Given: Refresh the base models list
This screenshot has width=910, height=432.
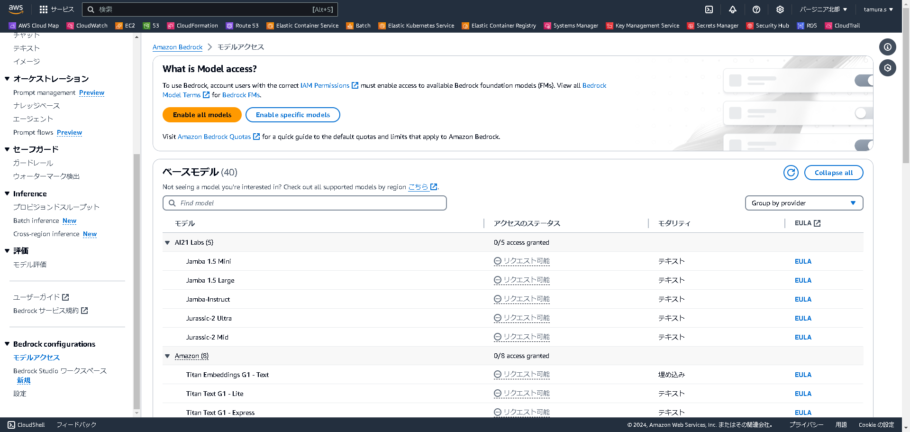Looking at the screenshot, I should [x=790, y=172].
